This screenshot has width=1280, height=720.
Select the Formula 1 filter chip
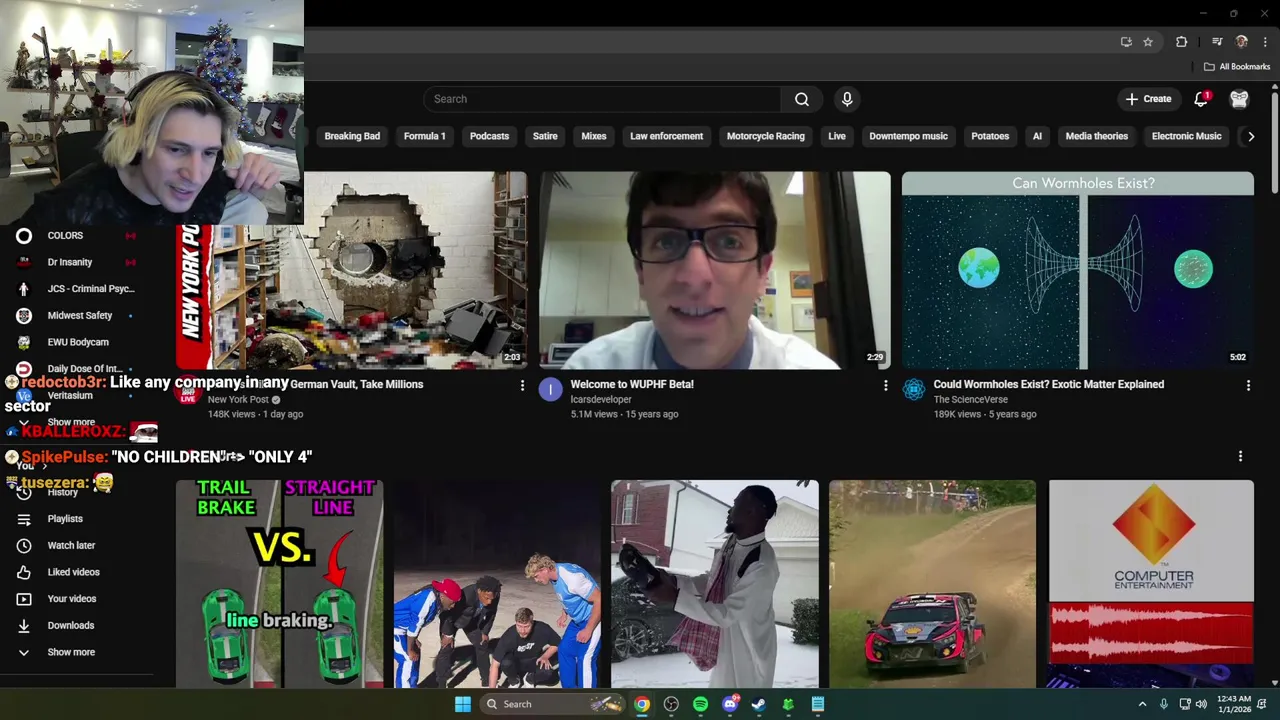point(425,136)
